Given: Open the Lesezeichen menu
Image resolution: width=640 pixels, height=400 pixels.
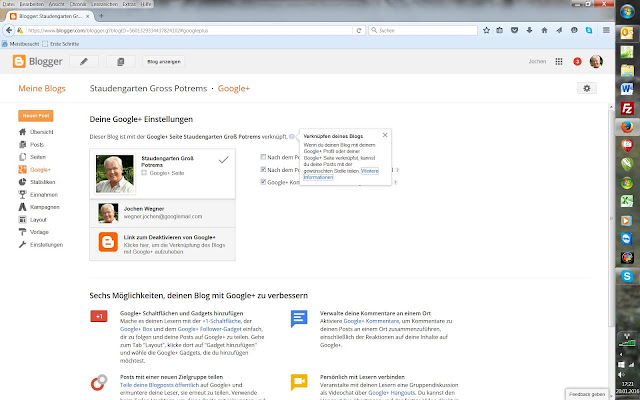Looking at the screenshot, I should click(104, 4).
